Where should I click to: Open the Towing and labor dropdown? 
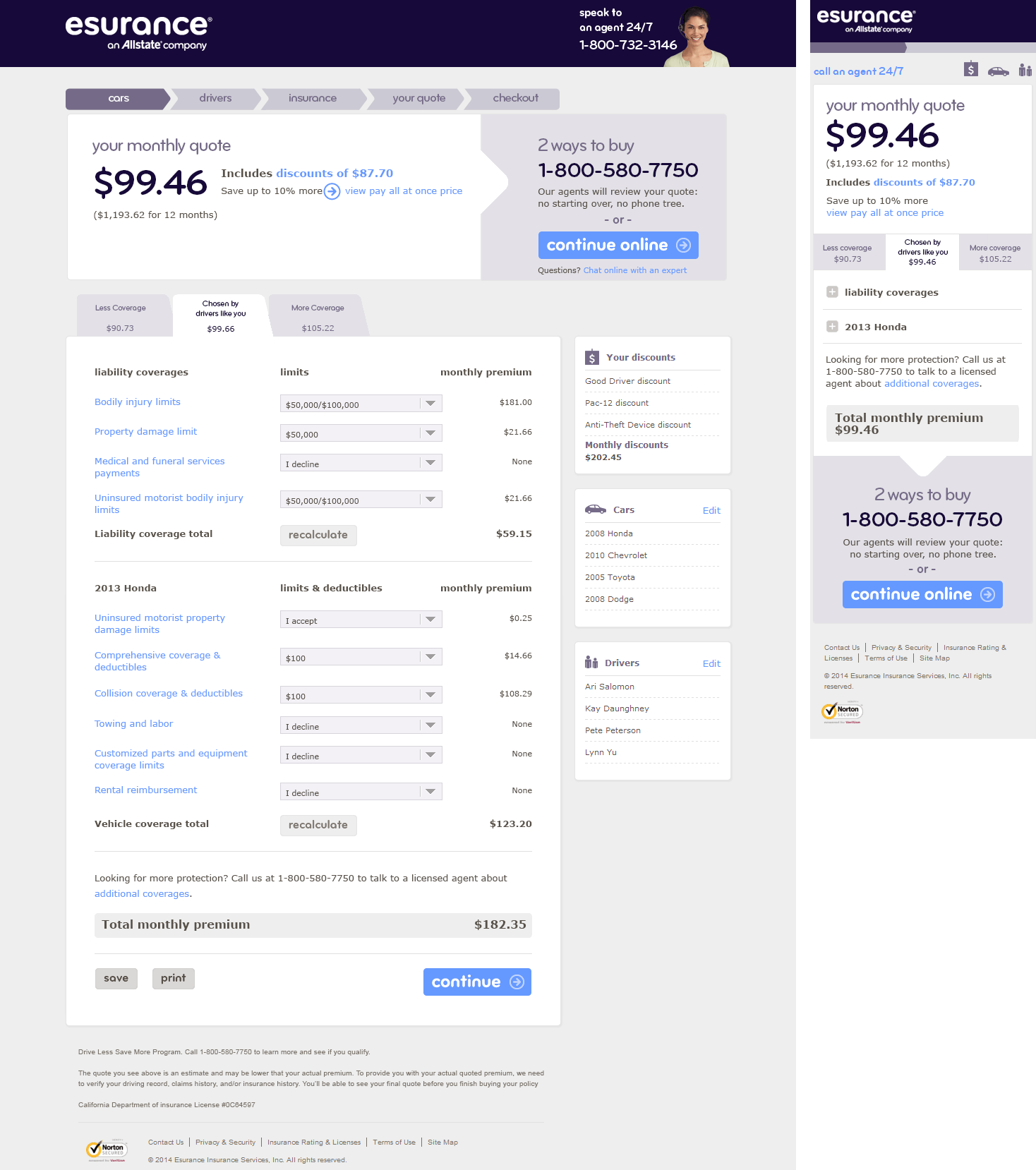[x=361, y=725]
